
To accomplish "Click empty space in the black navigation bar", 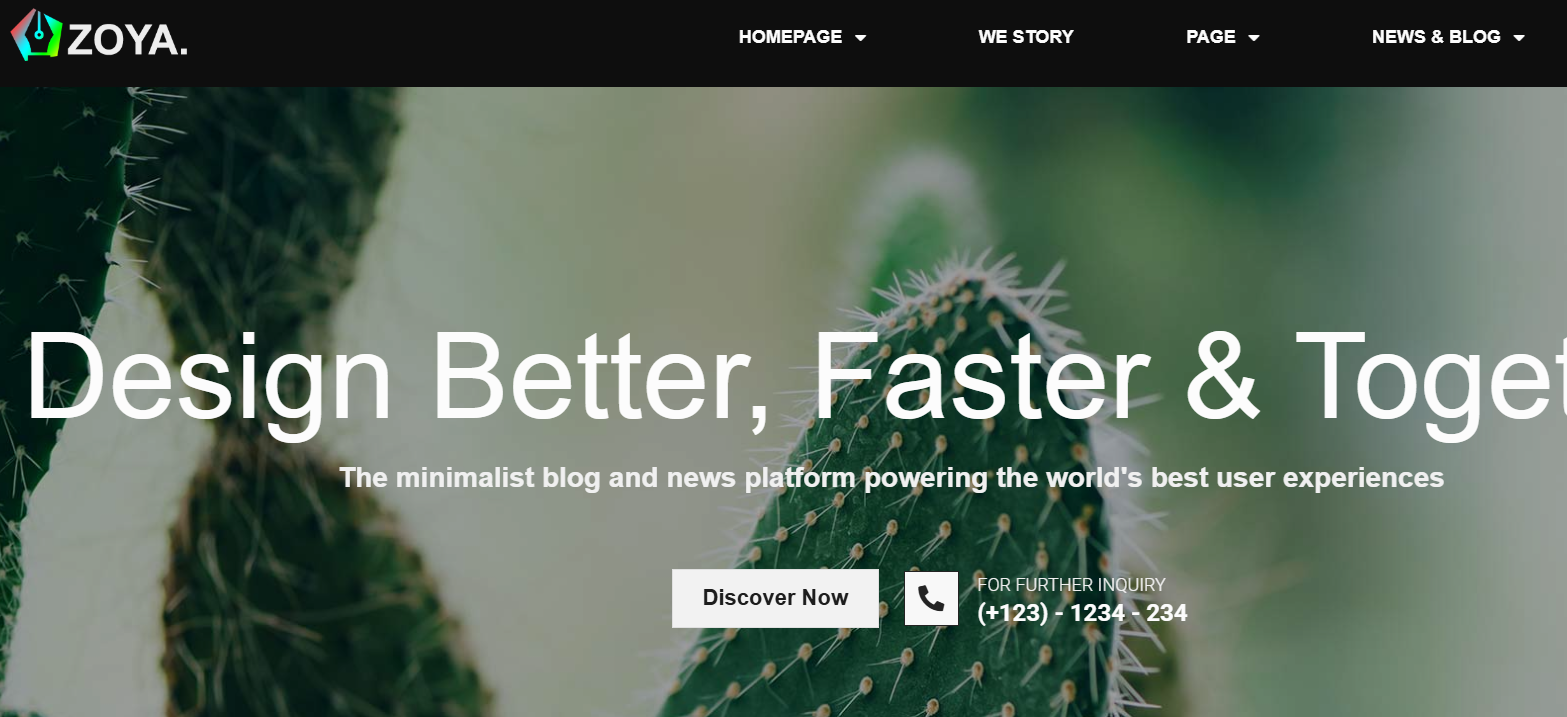I will 450,43.
